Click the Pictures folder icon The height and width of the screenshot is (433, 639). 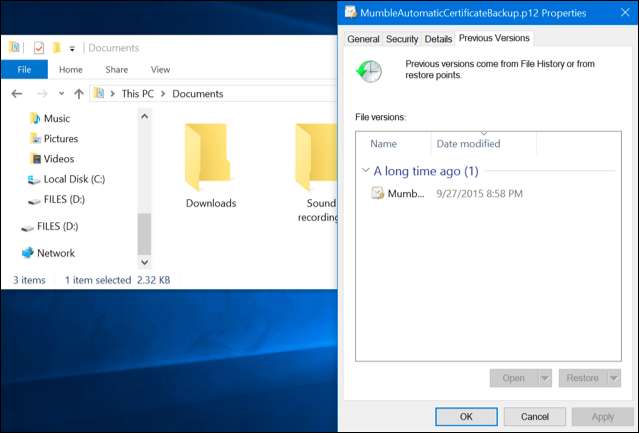(35, 138)
